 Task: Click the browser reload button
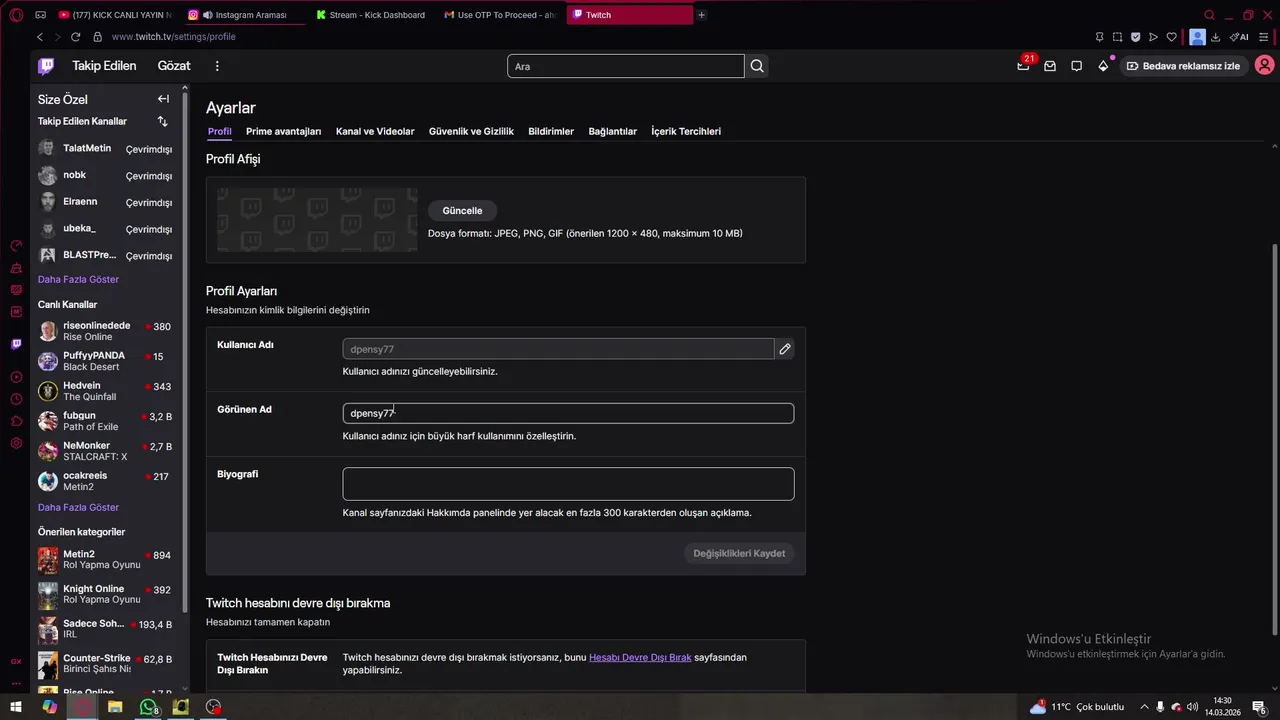tap(75, 37)
